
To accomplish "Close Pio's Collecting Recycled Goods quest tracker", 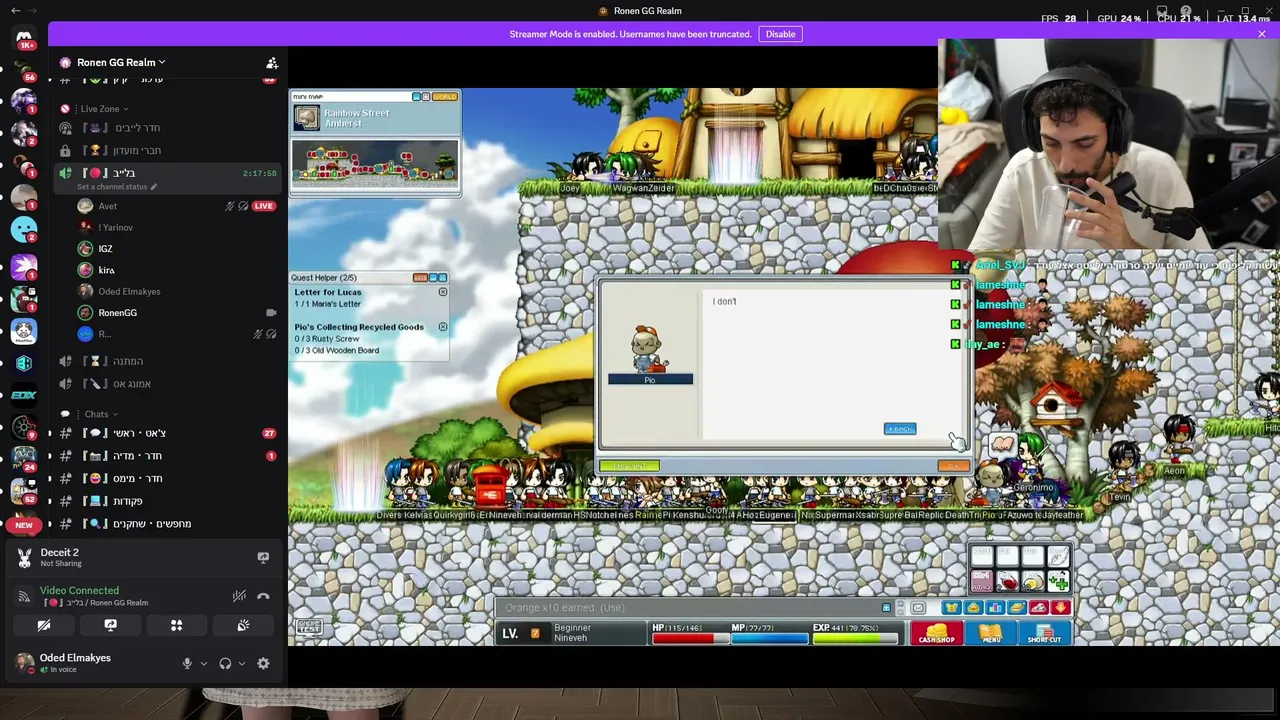I will [x=443, y=327].
